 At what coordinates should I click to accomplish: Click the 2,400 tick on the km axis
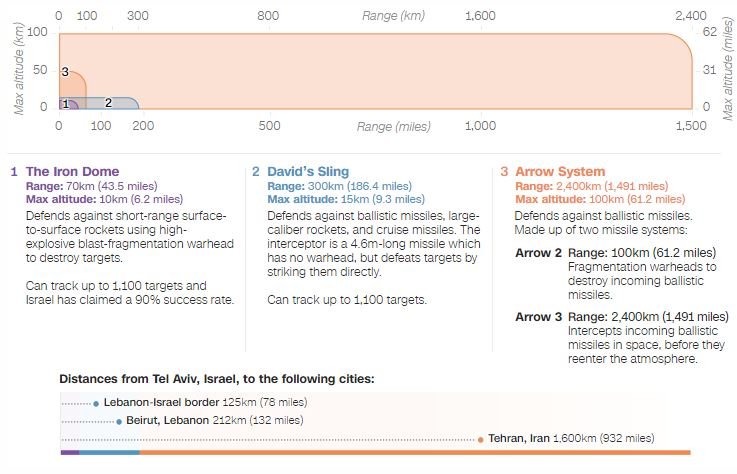(x=689, y=17)
